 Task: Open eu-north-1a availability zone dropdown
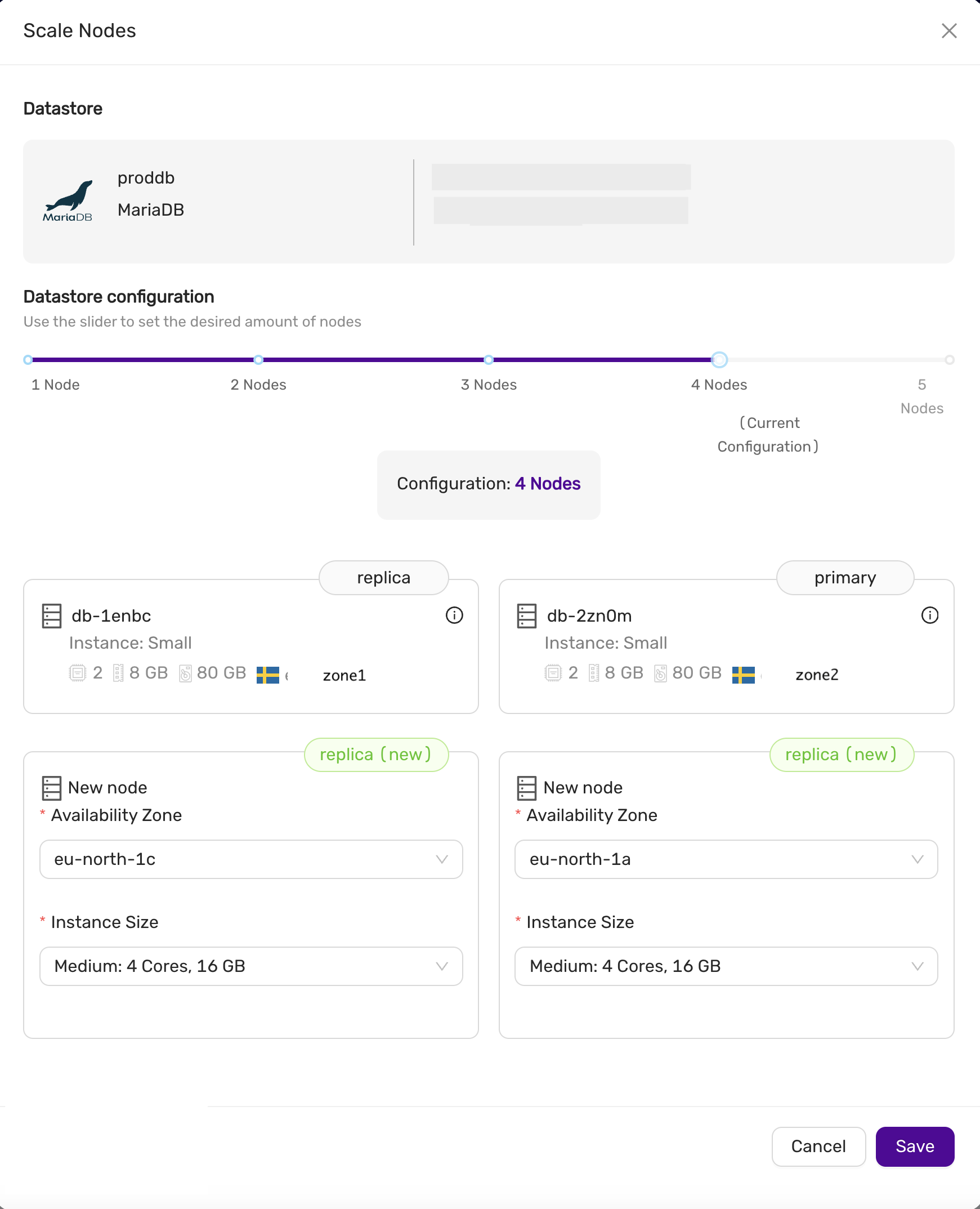726,859
